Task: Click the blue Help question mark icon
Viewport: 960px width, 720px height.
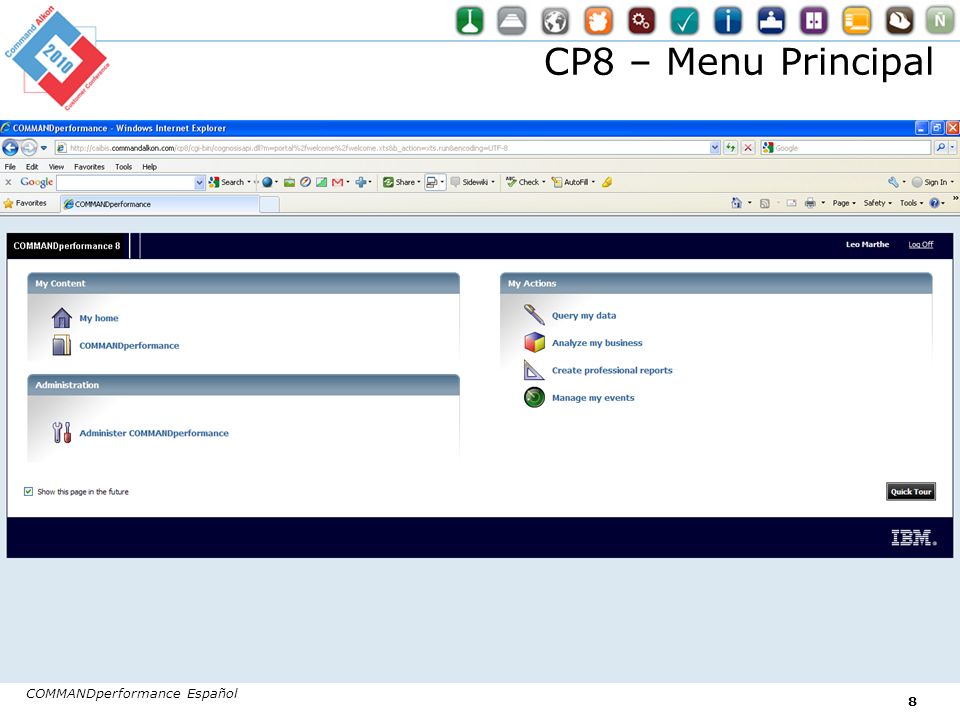Action: (934, 203)
